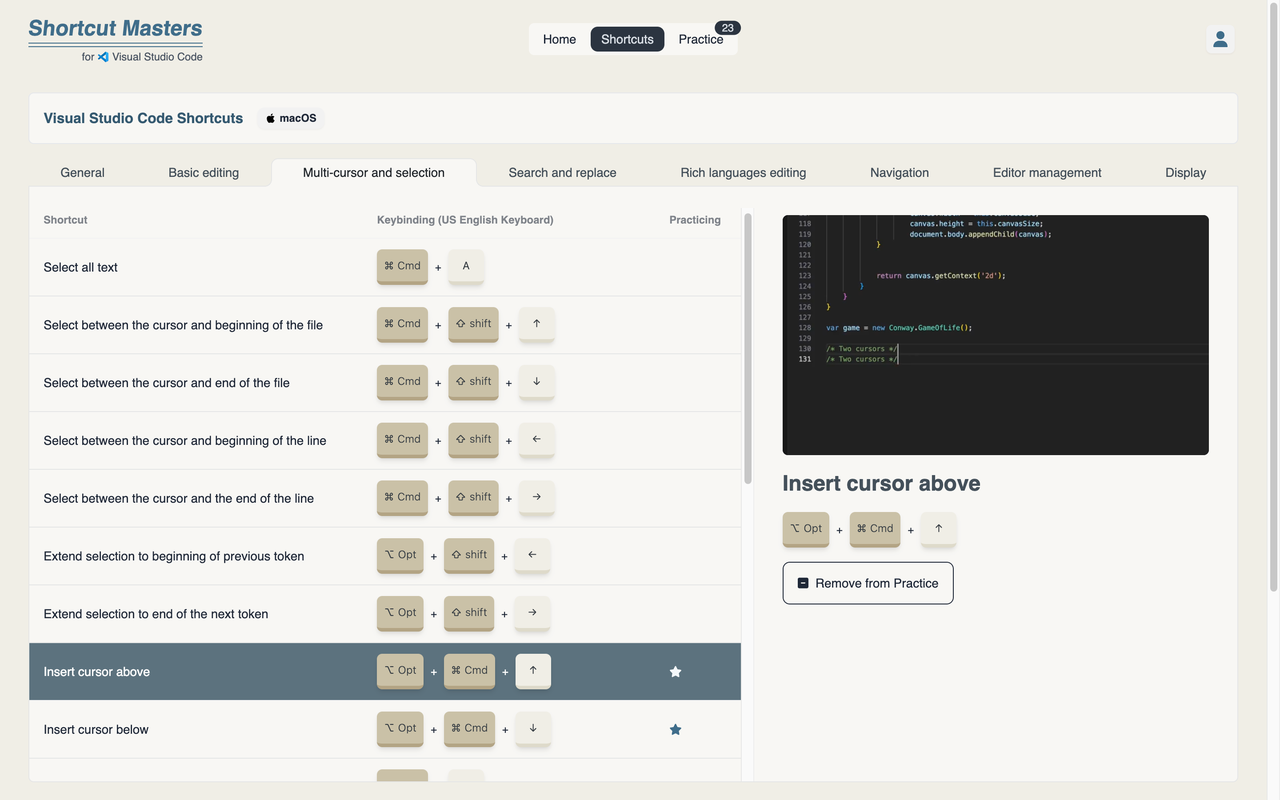Select the Multi-cursor and selection tab

click(x=374, y=172)
